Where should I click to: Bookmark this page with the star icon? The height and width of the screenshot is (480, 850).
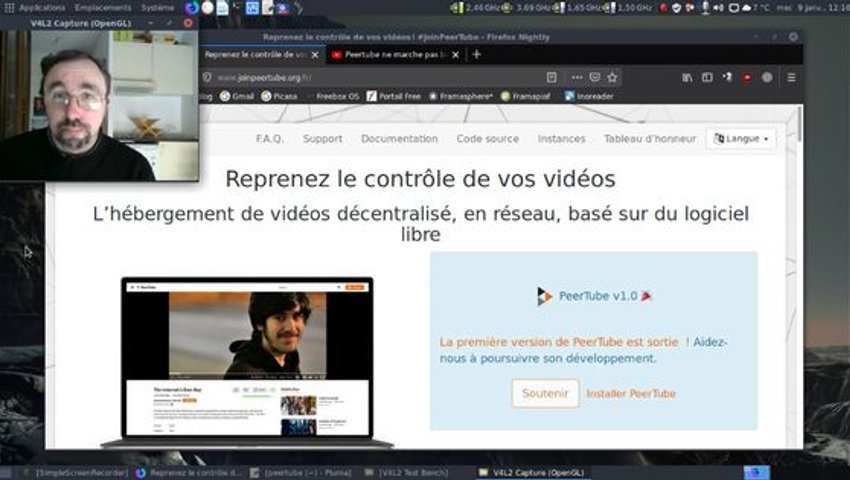(613, 78)
